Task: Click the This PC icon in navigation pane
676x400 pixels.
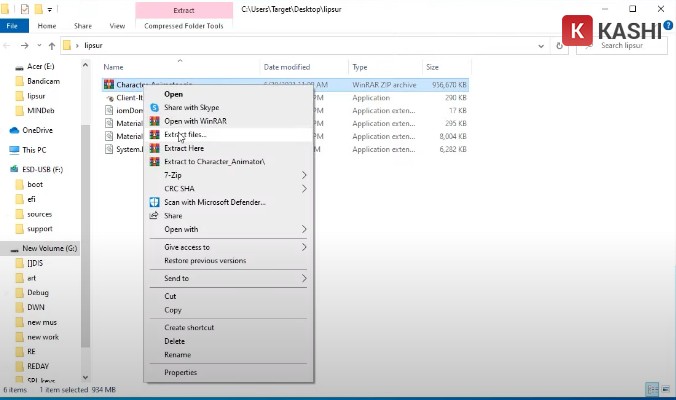Action: pos(14,150)
